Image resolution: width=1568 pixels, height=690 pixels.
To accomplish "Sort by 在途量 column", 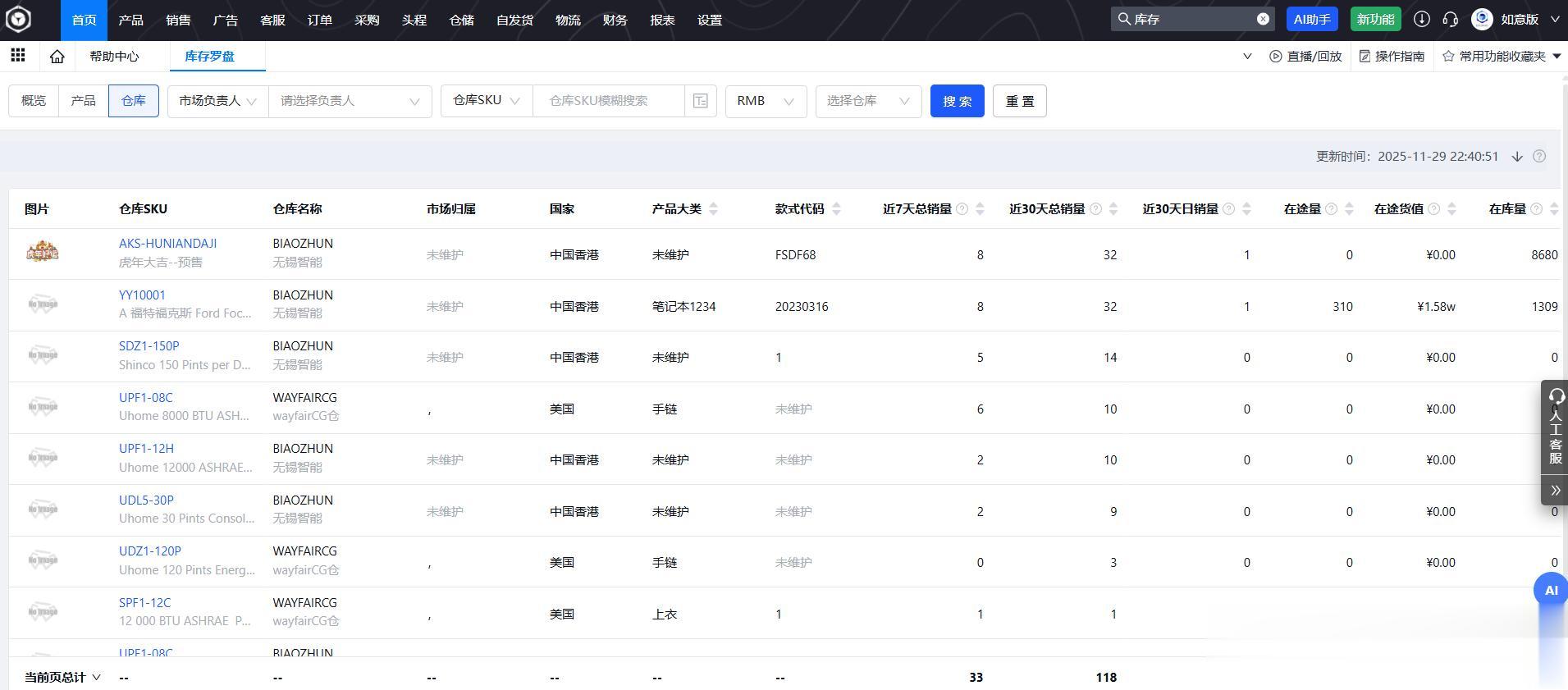I will point(1349,209).
